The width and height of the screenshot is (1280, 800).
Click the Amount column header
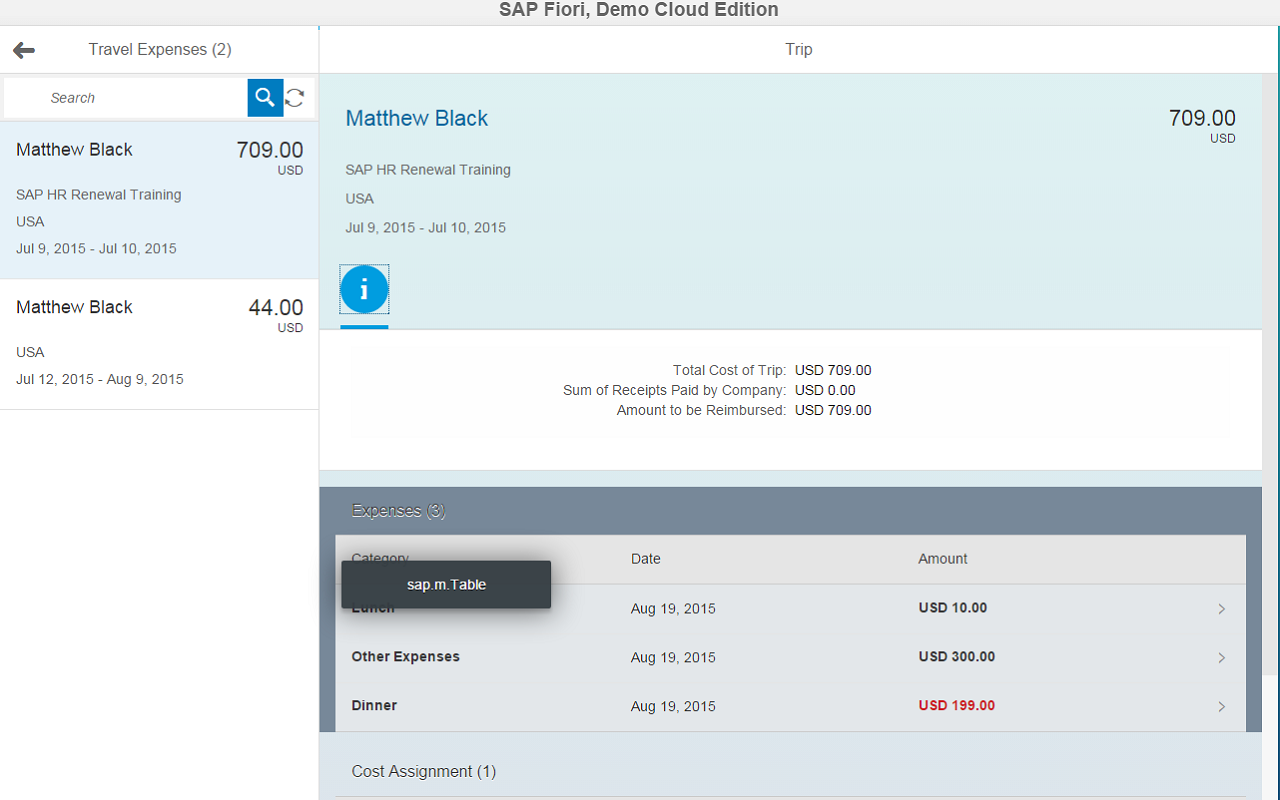pyautogui.click(x=942, y=559)
